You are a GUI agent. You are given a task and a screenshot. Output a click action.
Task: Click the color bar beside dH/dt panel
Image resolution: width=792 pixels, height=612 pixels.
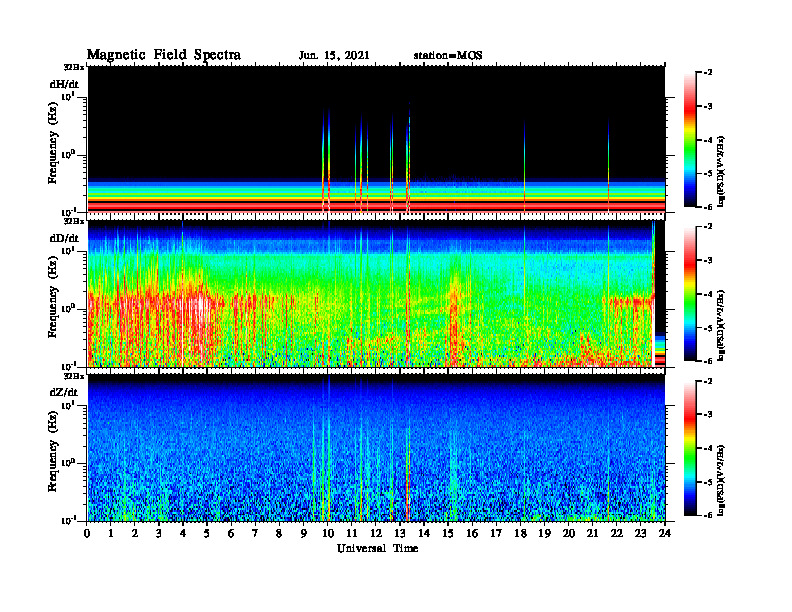(690, 140)
